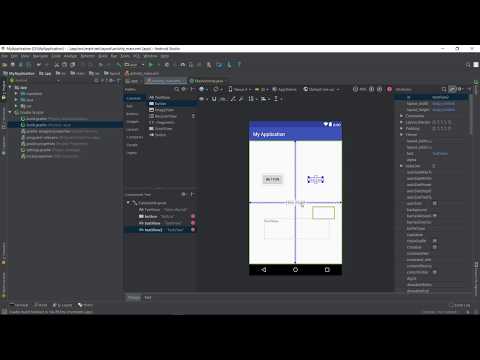Expand the manifests folder

(16, 94)
